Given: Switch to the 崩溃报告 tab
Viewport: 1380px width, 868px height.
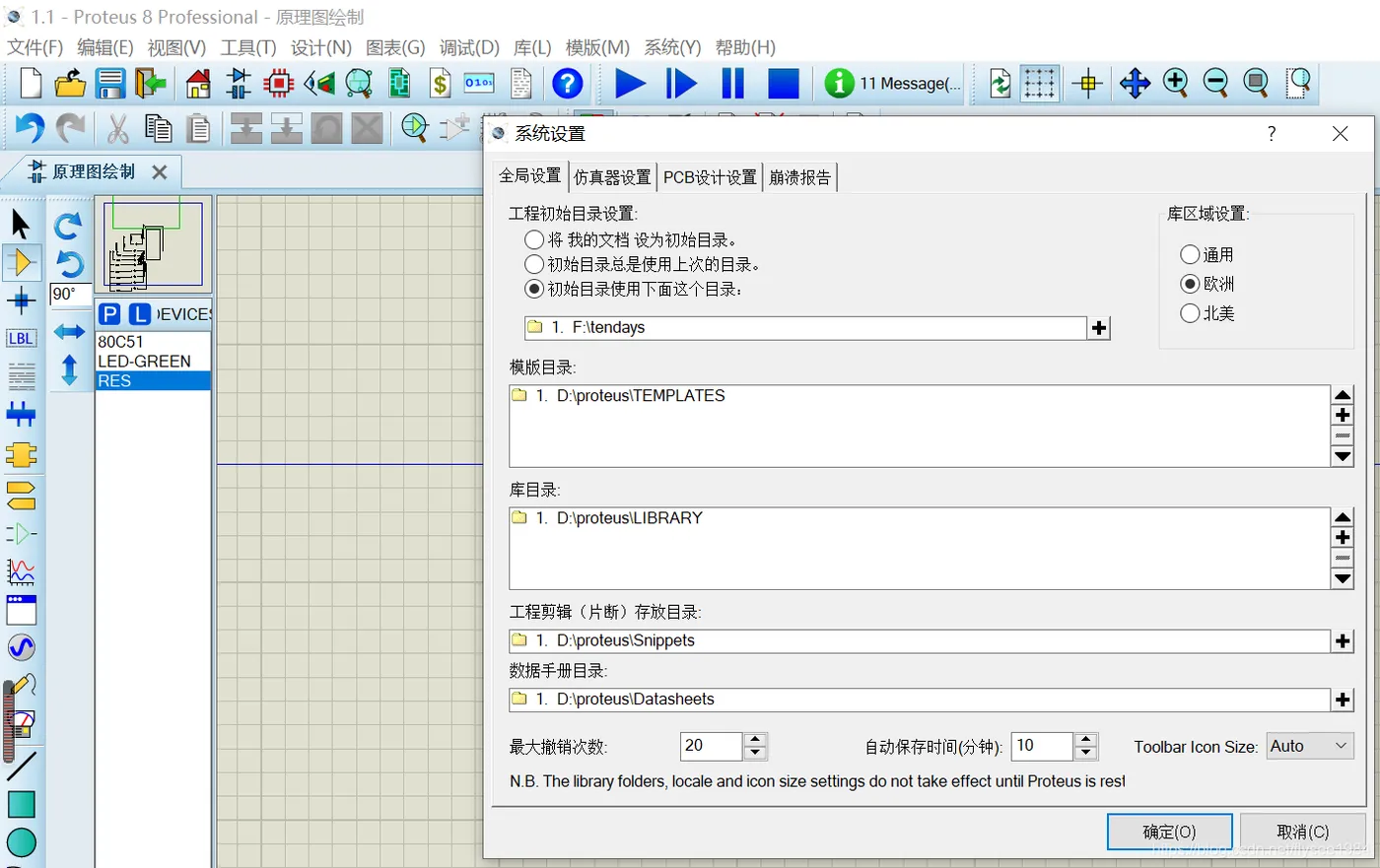Looking at the screenshot, I should tap(800, 177).
